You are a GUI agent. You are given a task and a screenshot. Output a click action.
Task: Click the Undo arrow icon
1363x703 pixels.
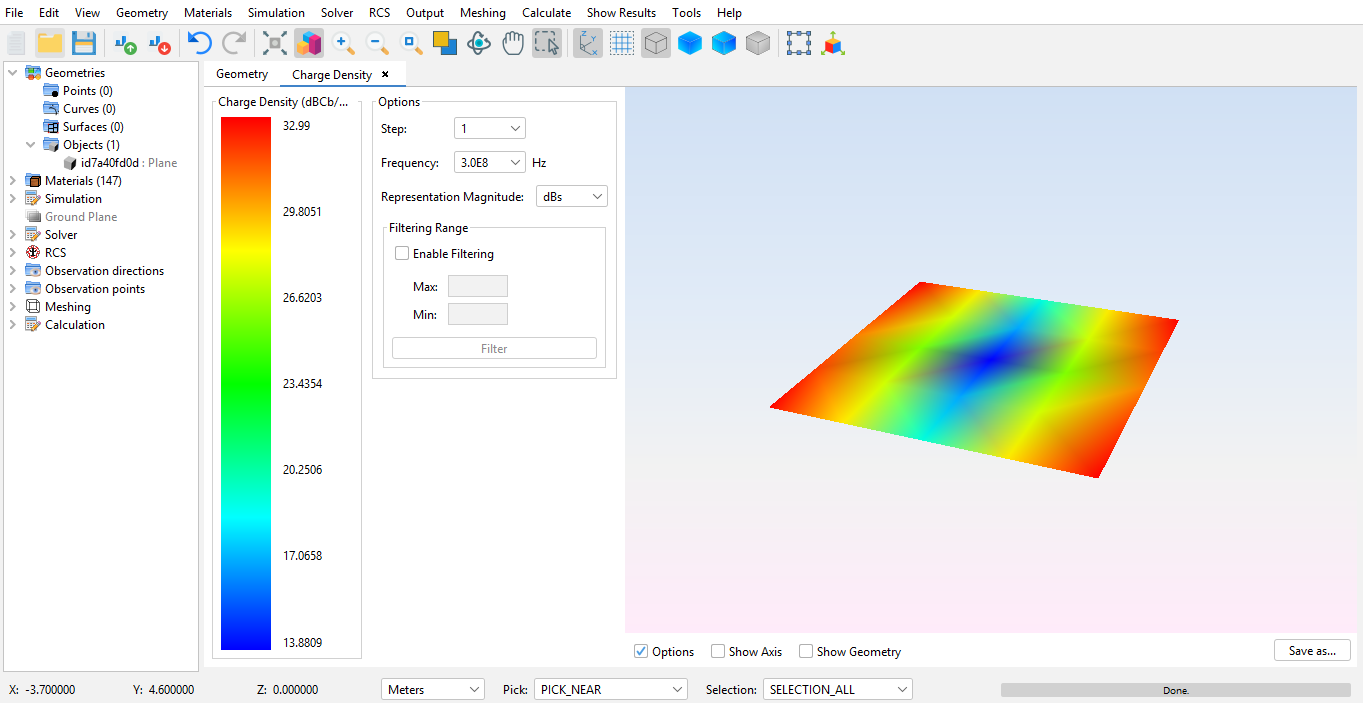(200, 43)
